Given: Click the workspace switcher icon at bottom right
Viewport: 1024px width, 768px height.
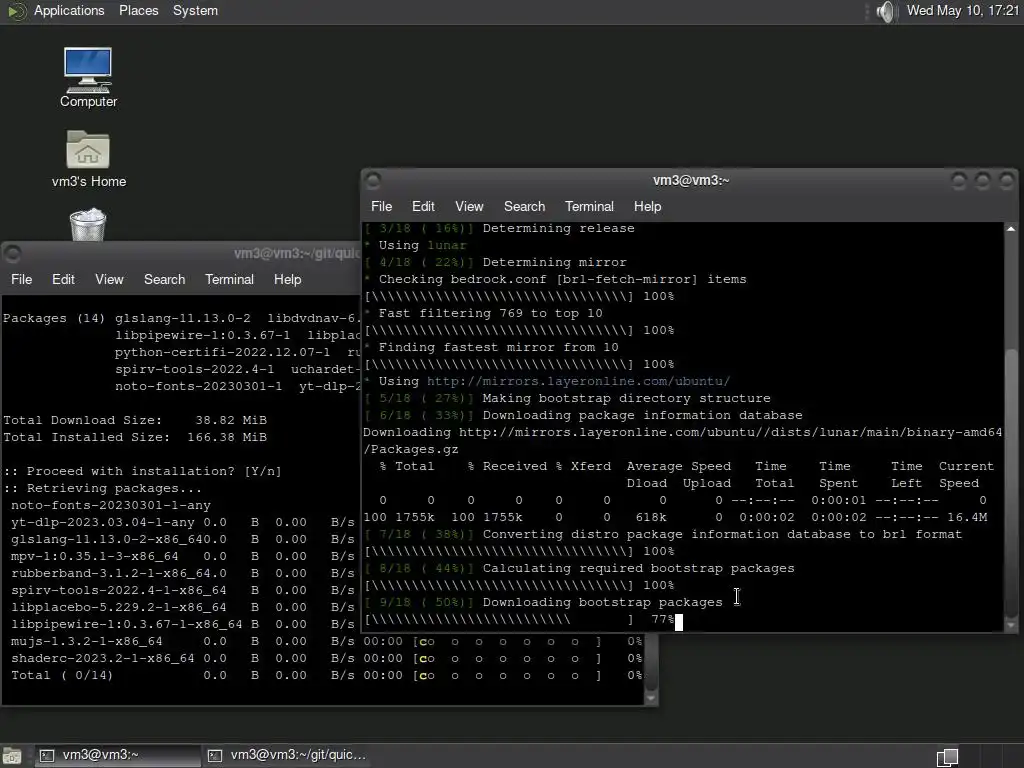Looking at the screenshot, I should (948, 757).
